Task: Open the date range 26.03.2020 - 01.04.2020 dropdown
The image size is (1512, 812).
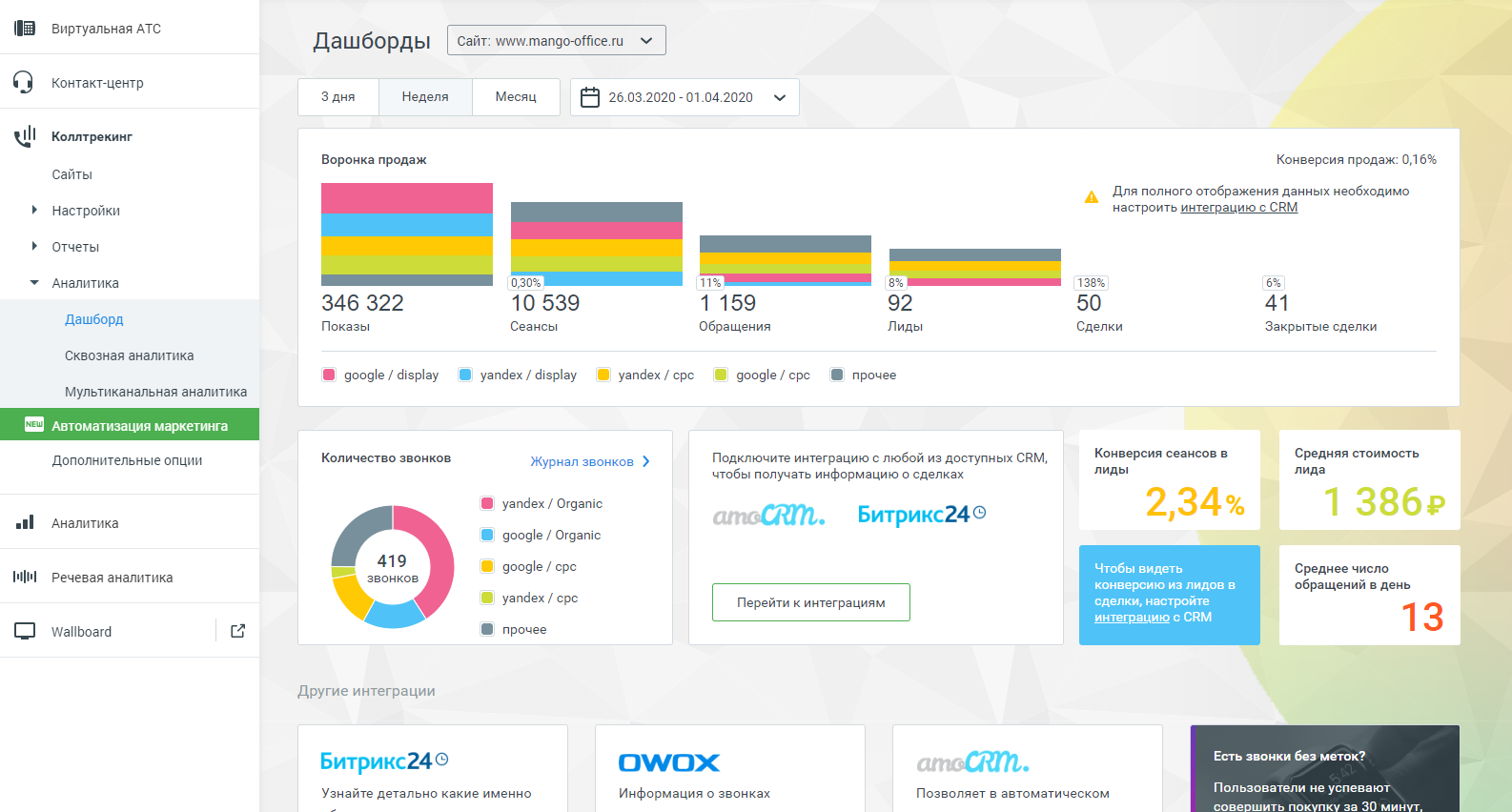Action: [684, 97]
